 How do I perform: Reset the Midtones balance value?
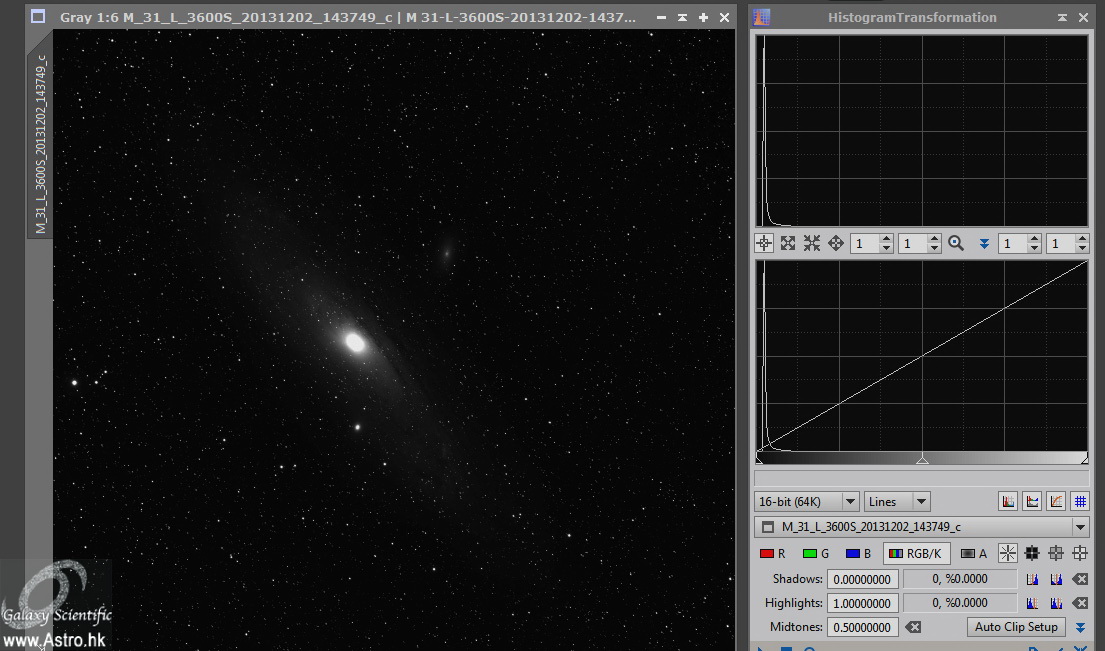(912, 627)
